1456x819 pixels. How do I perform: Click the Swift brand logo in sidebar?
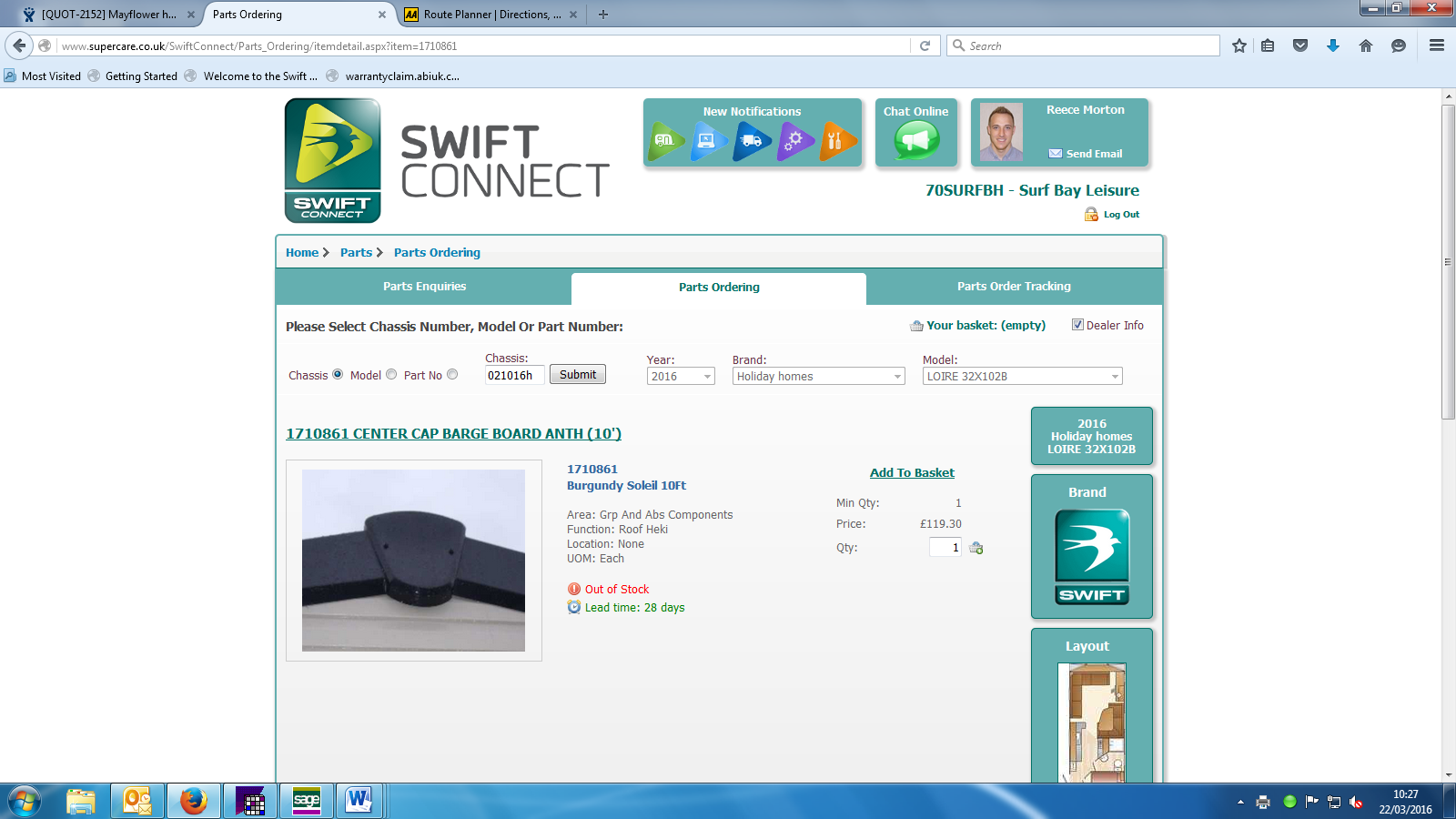[1092, 557]
